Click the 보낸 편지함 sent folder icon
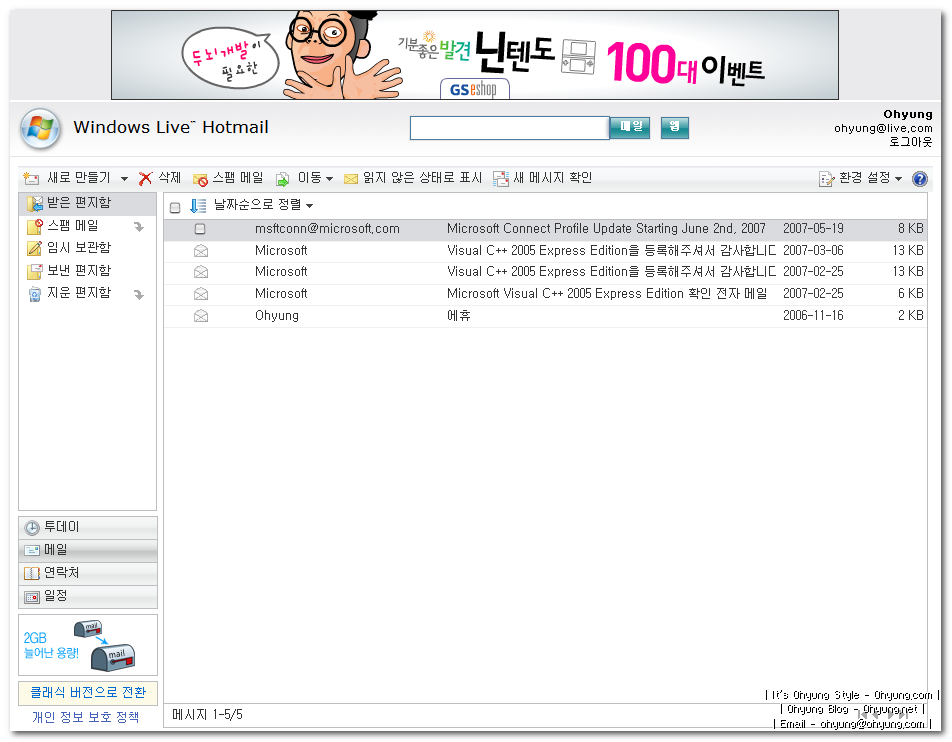The image size is (952, 742). point(35,271)
